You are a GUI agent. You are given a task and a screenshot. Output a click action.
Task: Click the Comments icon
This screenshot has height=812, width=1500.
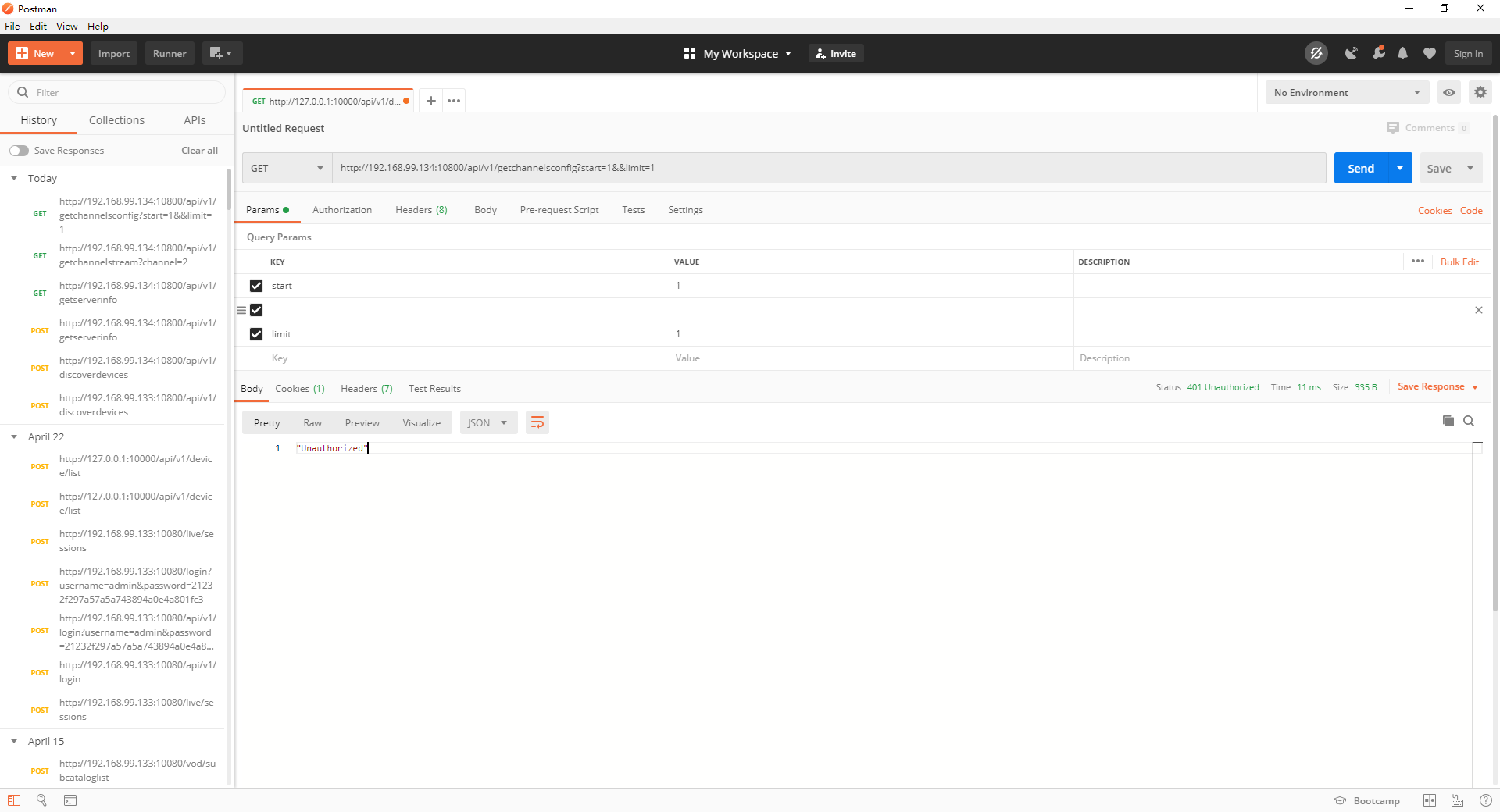point(1393,127)
